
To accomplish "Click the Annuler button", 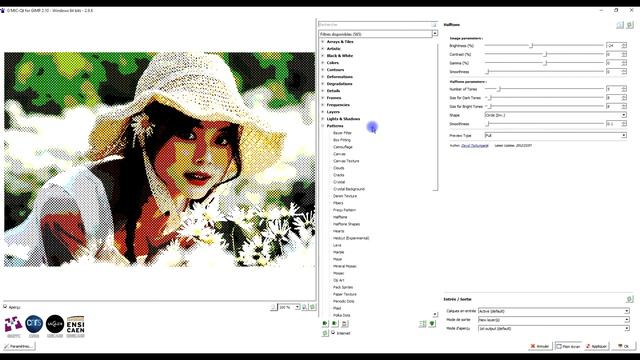I will [540, 346].
